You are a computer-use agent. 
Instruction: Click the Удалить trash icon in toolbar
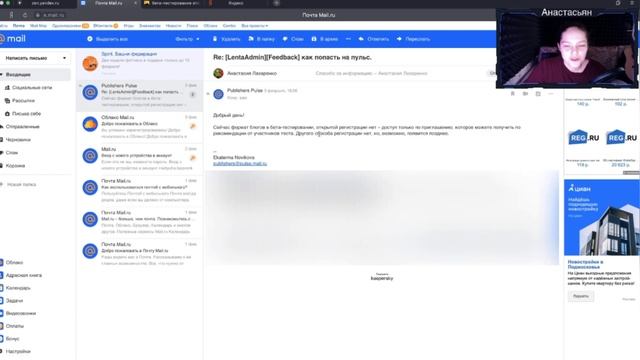(x=215, y=39)
